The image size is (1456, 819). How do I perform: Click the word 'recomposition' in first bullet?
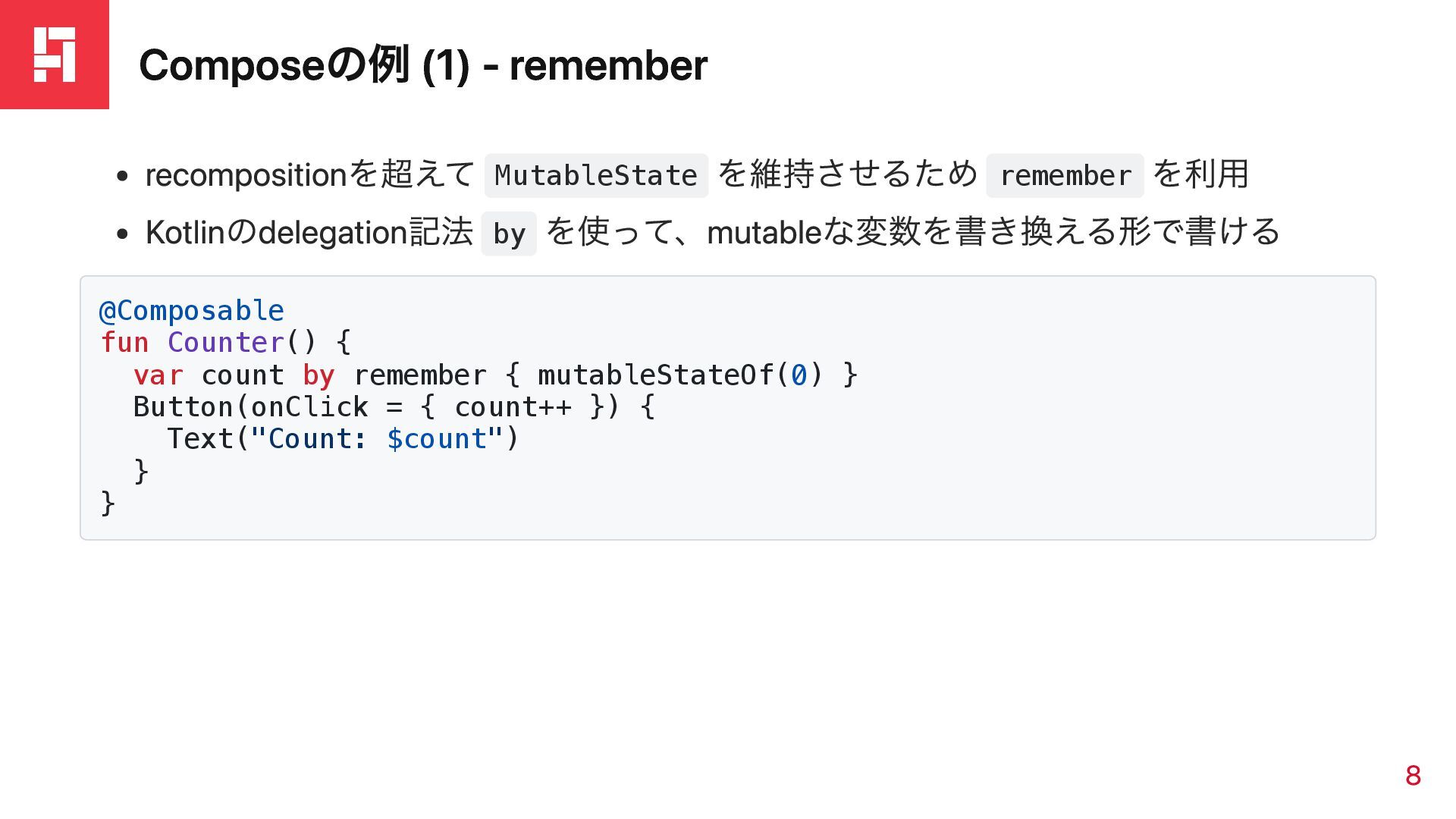point(246,175)
